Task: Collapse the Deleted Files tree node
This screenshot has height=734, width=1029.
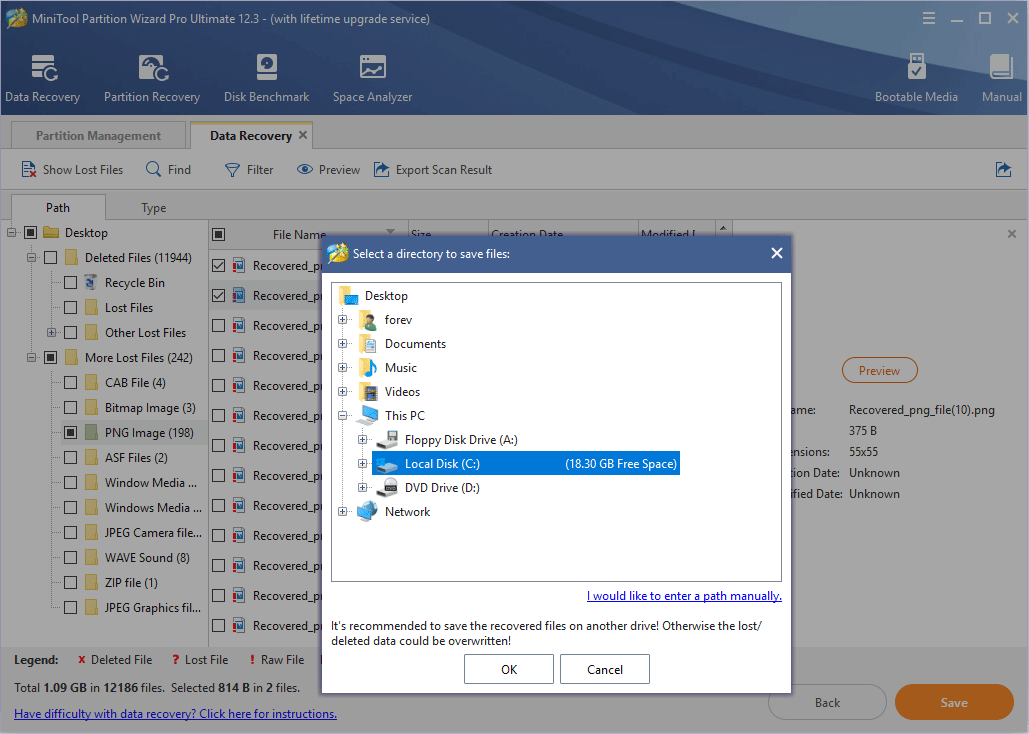Action: point(32,257)
